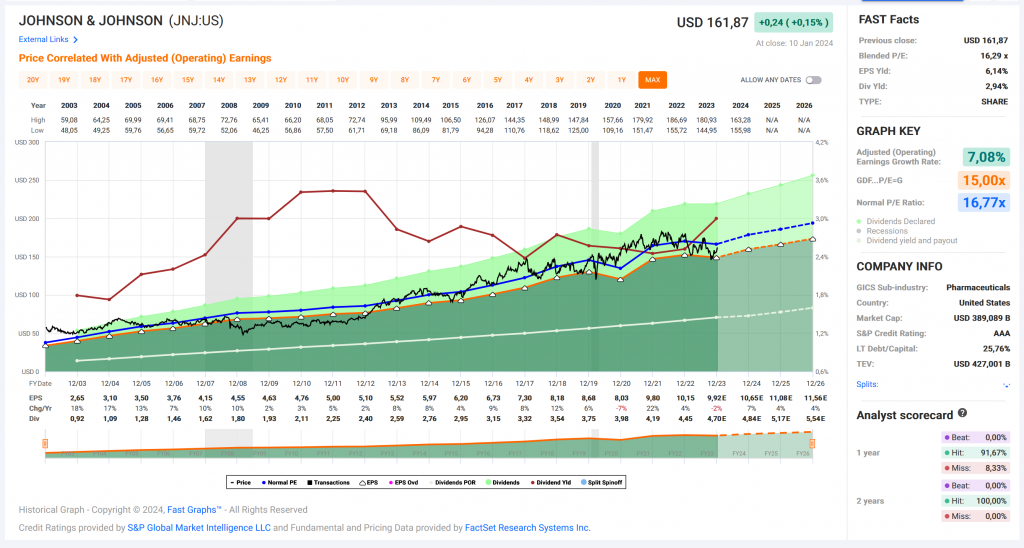Select the MAX time range
The width and height of the screenshot is (1024, 548).
click(652, 80)
